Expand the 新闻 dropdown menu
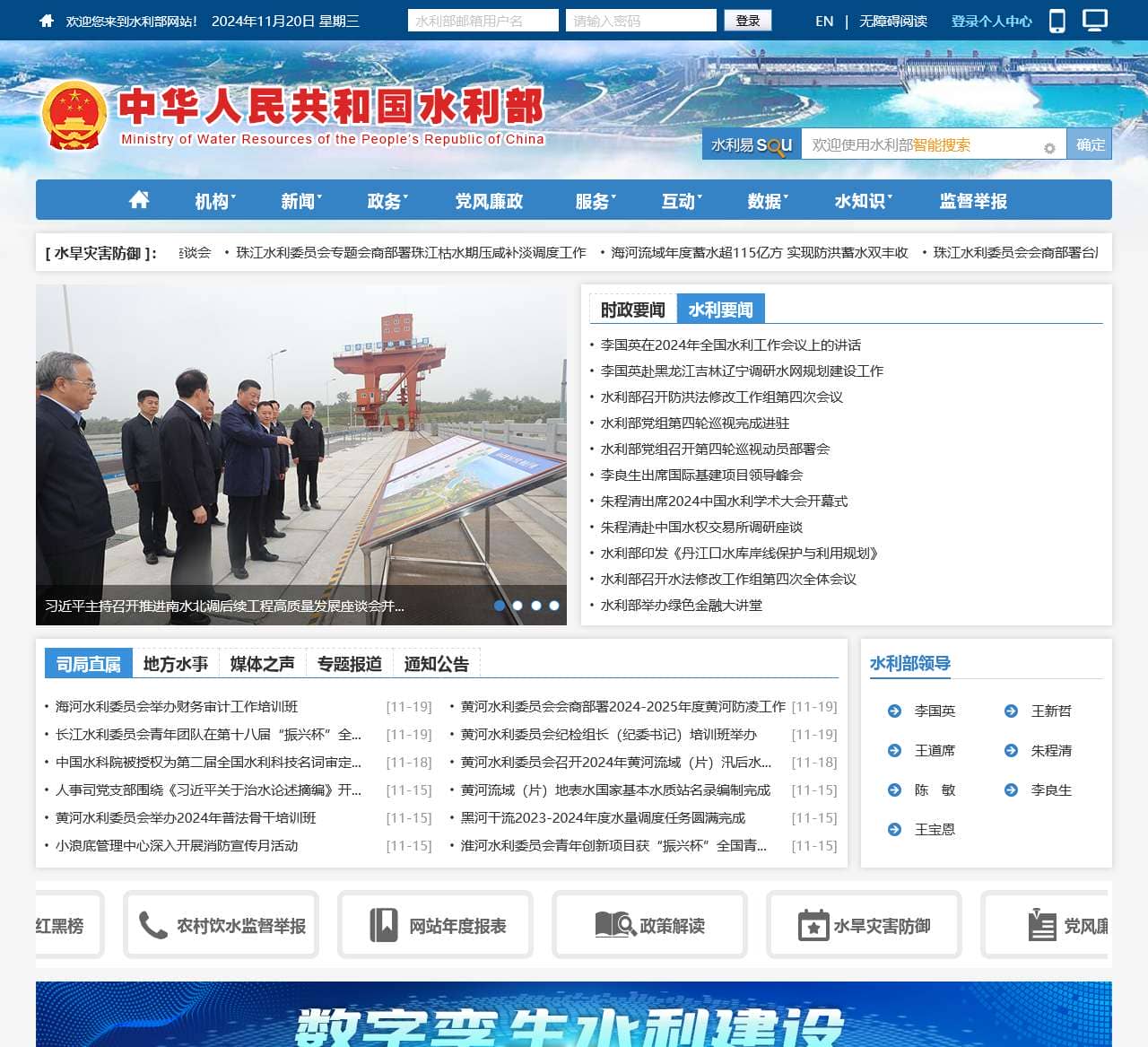 [x=300, y=201]
